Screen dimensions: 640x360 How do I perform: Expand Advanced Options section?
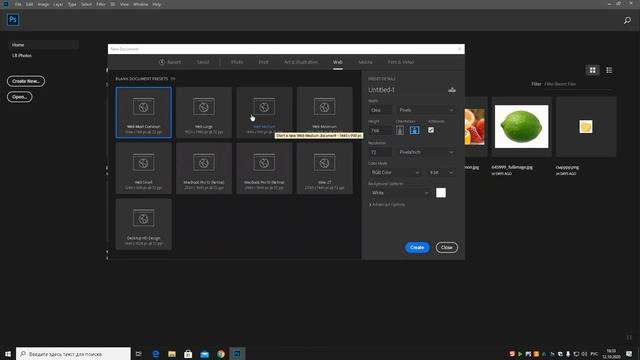[x=387, y=204]
